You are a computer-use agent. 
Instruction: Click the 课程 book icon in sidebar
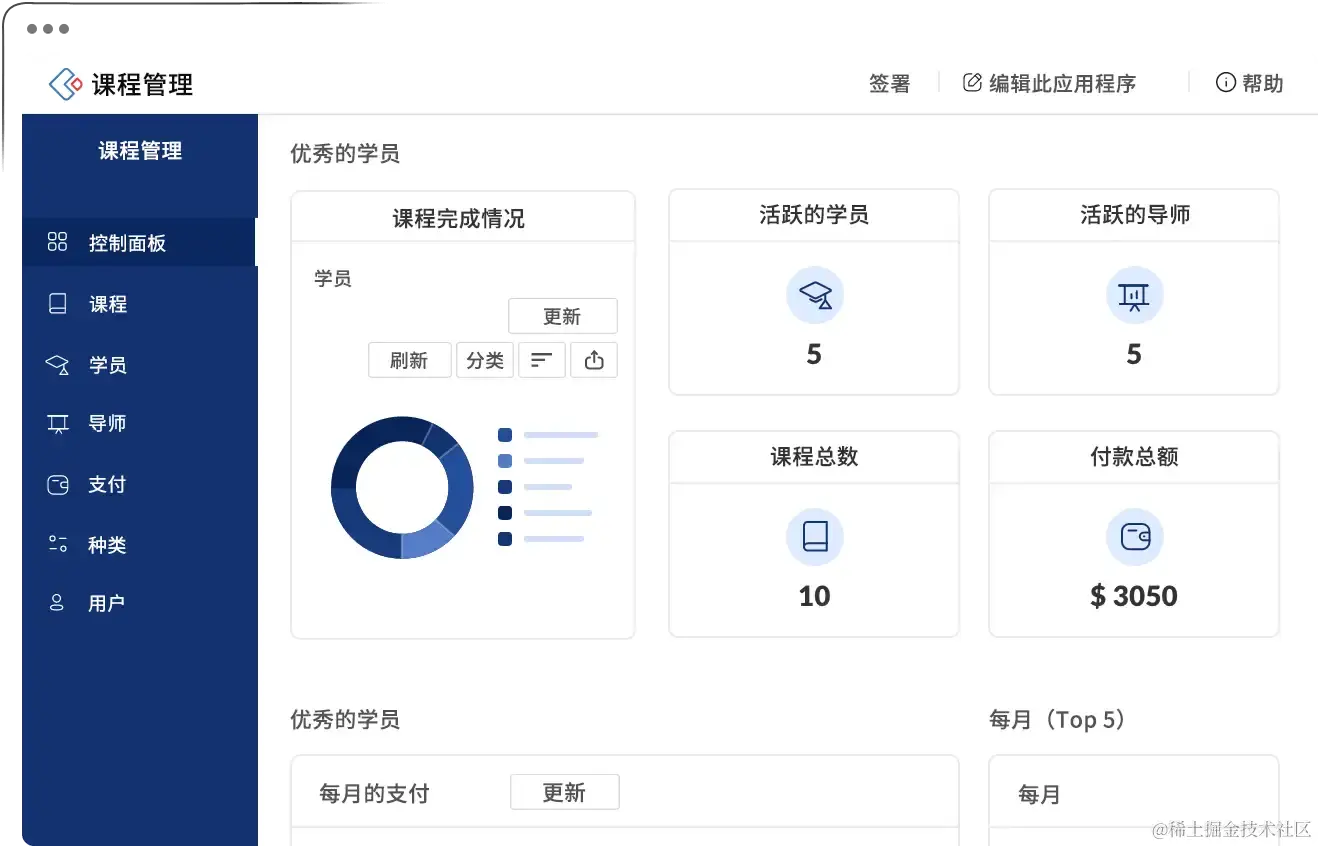click(x=58, y=304)
